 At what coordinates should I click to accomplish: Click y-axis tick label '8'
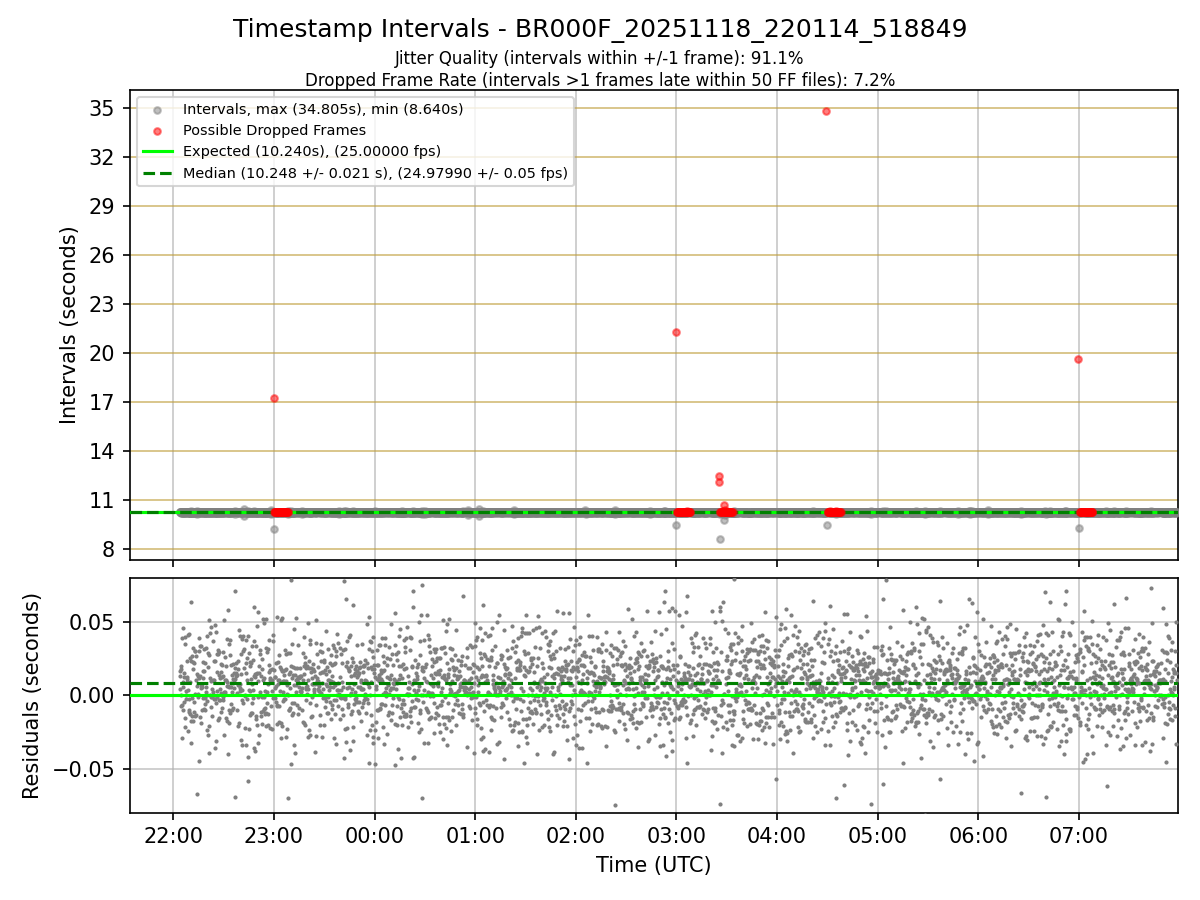(111, 549)
